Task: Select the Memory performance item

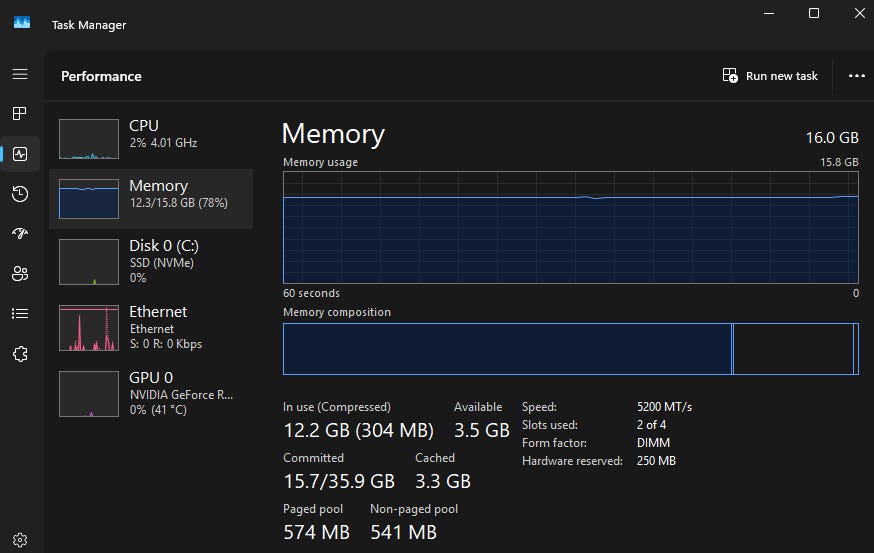Action: tap(150, 197)
